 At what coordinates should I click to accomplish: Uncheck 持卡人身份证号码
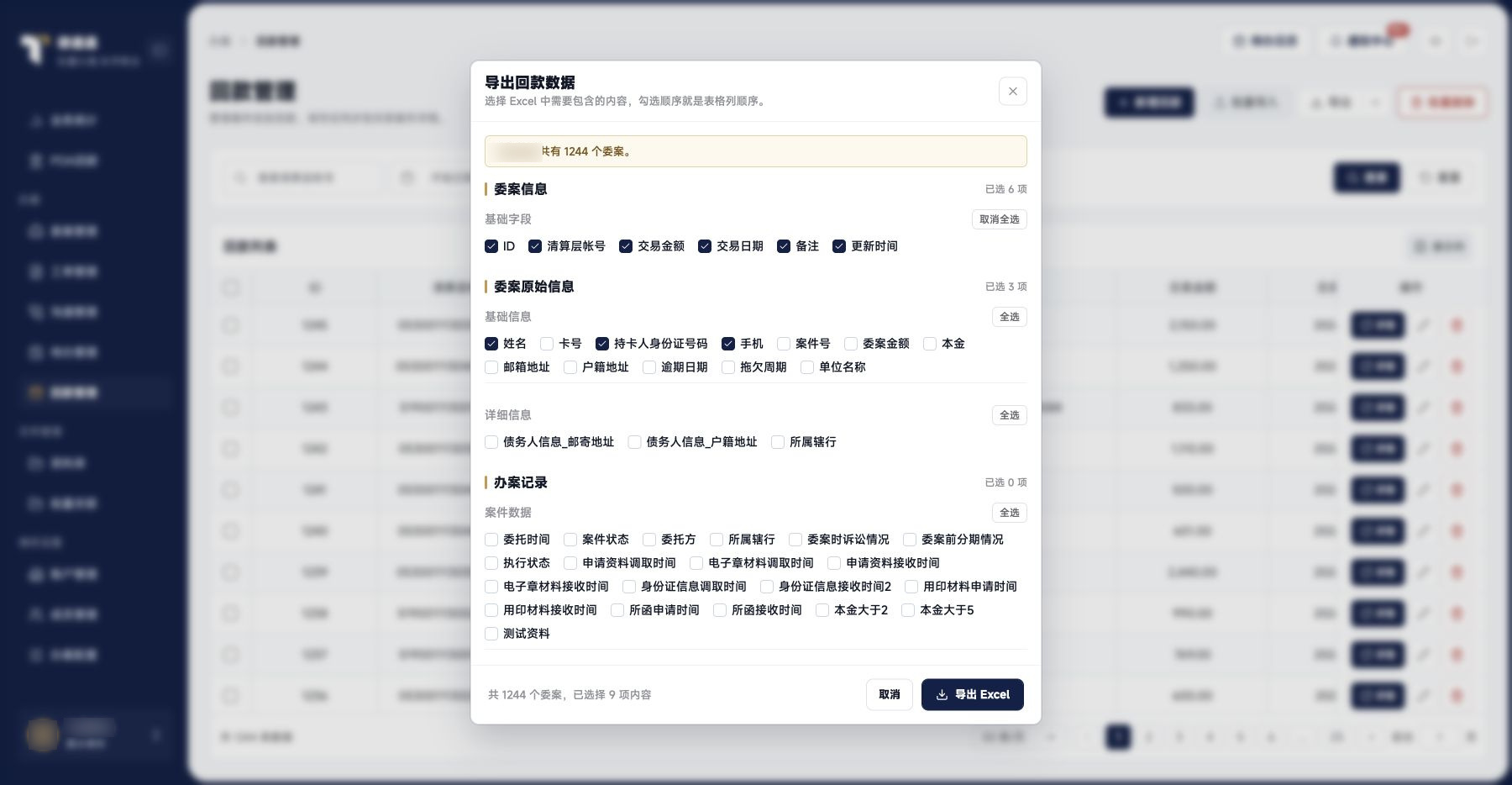[602, 344]
